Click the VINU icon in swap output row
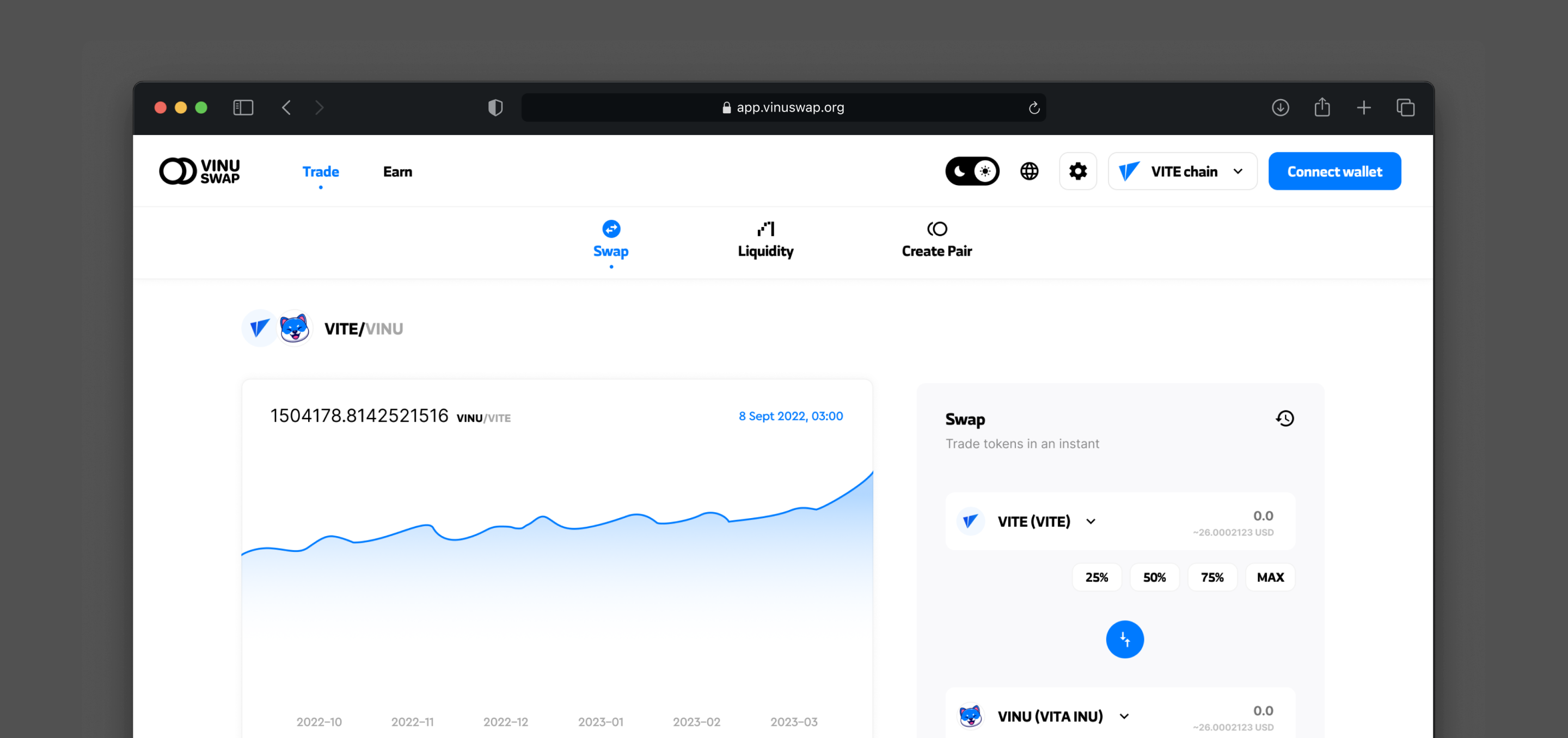The width and height of the screenshot is (1568, 738). tap(970, 716)
